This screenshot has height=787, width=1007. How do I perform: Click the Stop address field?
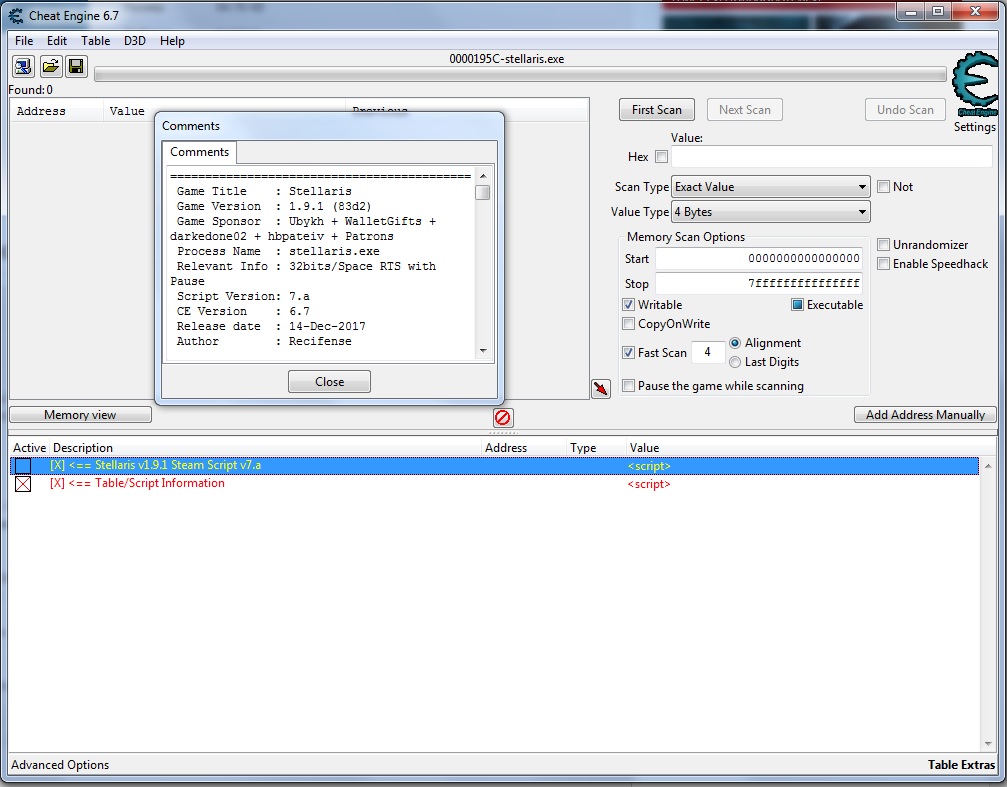click(758, 283)
